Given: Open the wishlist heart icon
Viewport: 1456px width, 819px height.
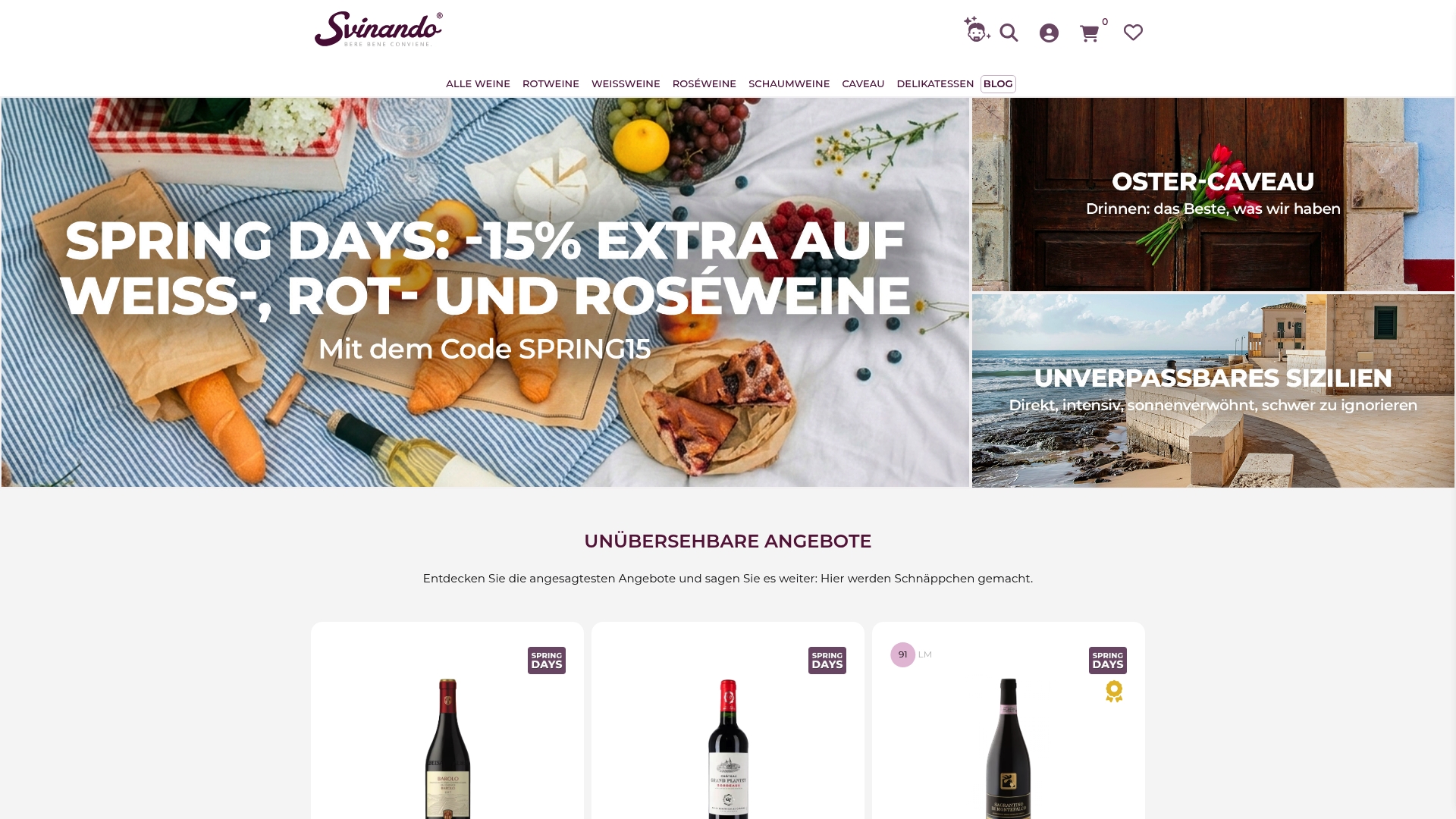Looking at the screenshot, I should 1133,33.
